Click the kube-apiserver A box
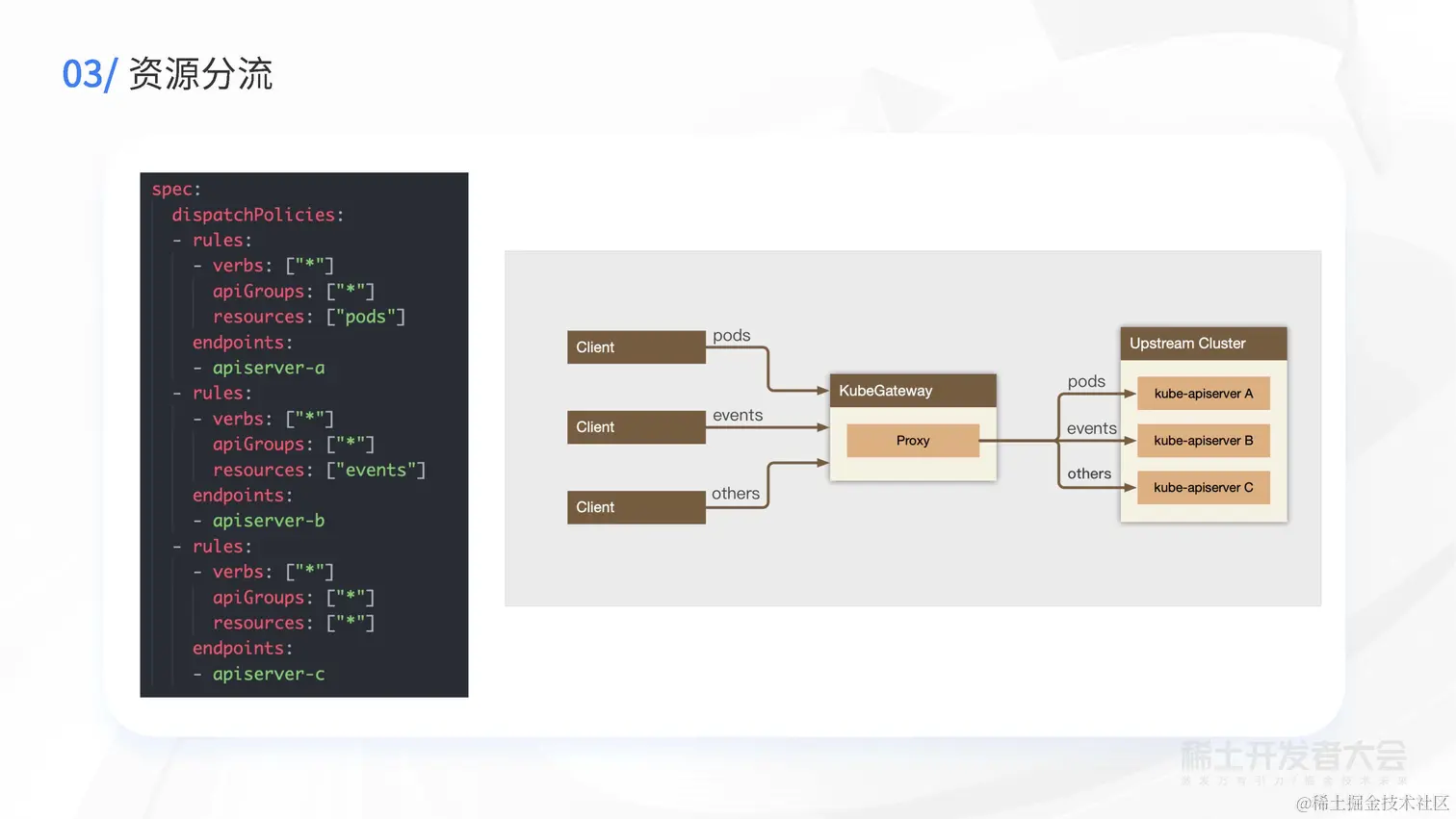Image resolution: width=1456 pixels, height=819 pixels. (1204, 394)
